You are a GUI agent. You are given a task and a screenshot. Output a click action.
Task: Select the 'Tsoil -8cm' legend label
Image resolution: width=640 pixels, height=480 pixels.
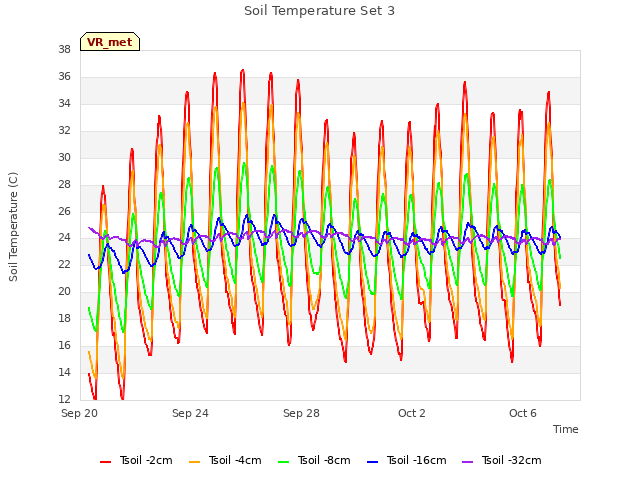(x=324, y=460)
